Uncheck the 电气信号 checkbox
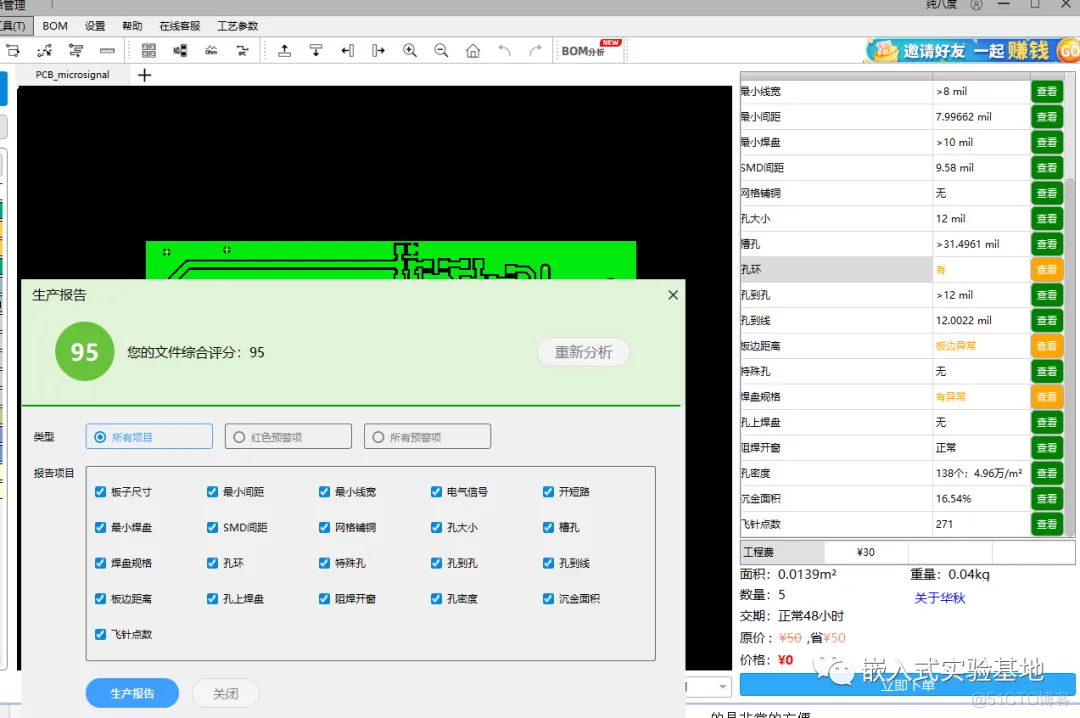 436,492
